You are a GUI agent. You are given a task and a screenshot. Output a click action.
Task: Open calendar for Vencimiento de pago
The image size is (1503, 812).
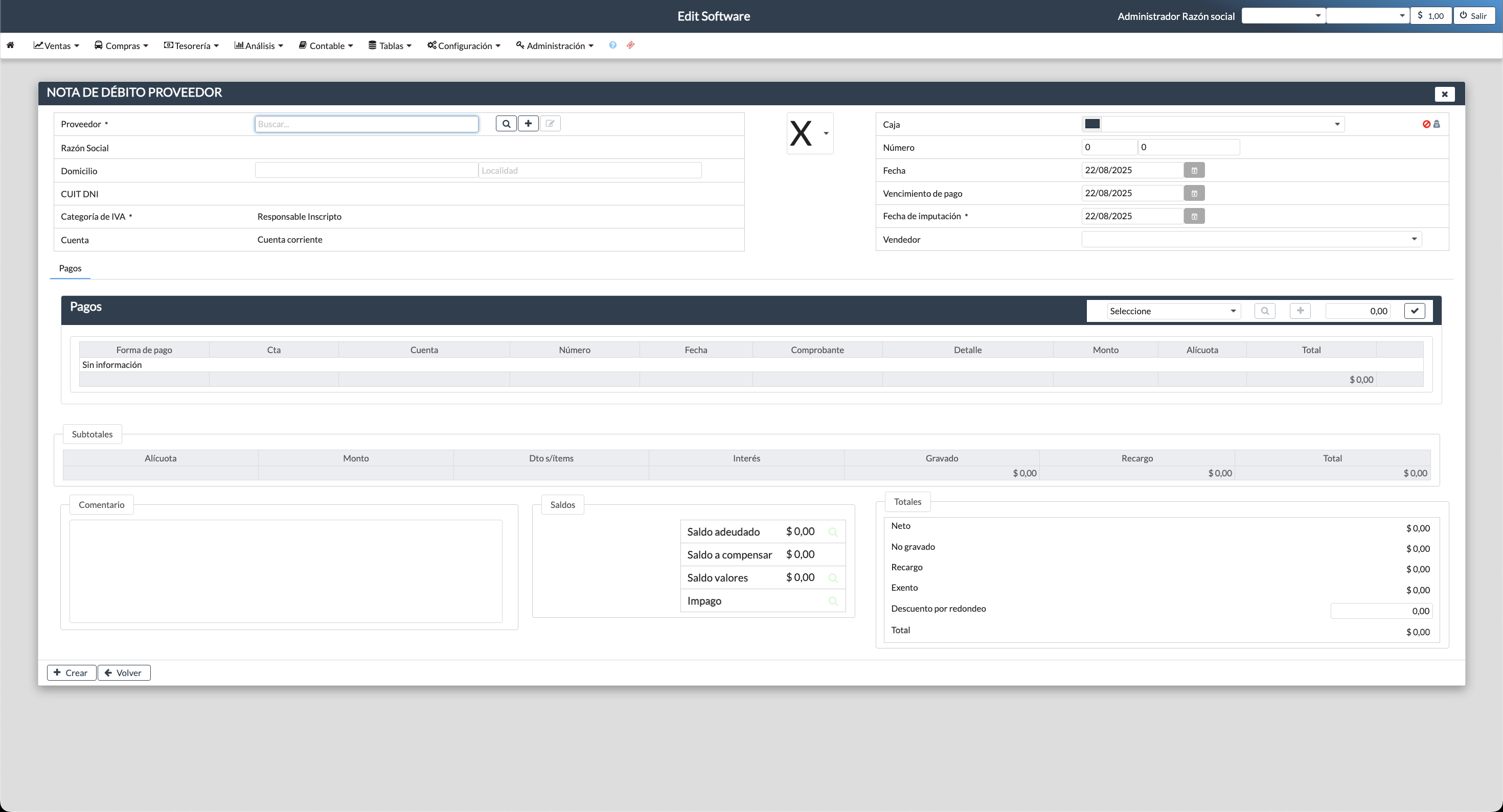click(x=1194, y=193)
